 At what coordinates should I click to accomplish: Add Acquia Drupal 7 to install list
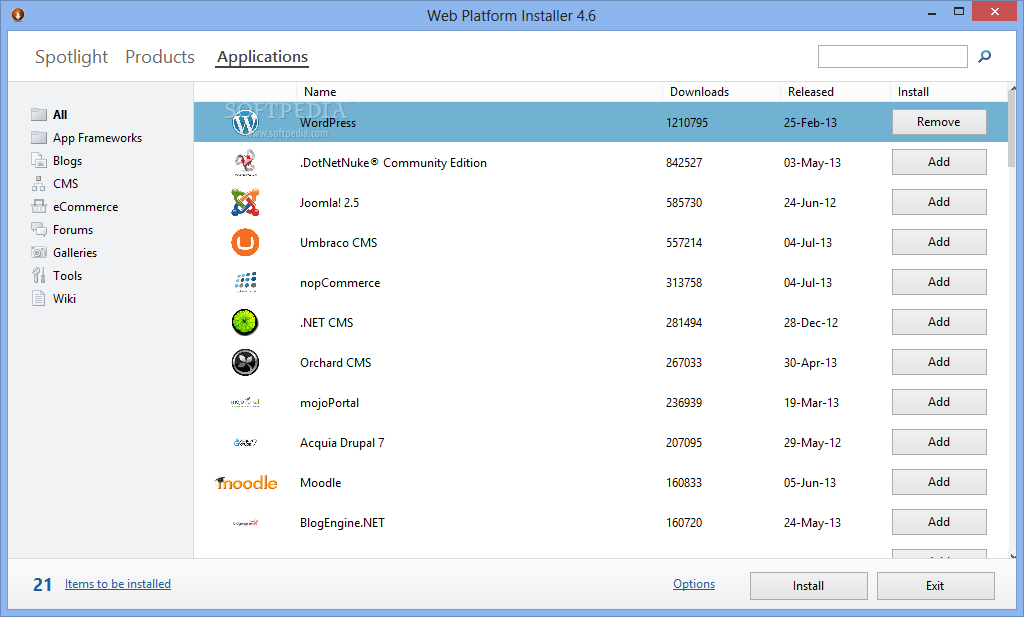click(939, 442)
